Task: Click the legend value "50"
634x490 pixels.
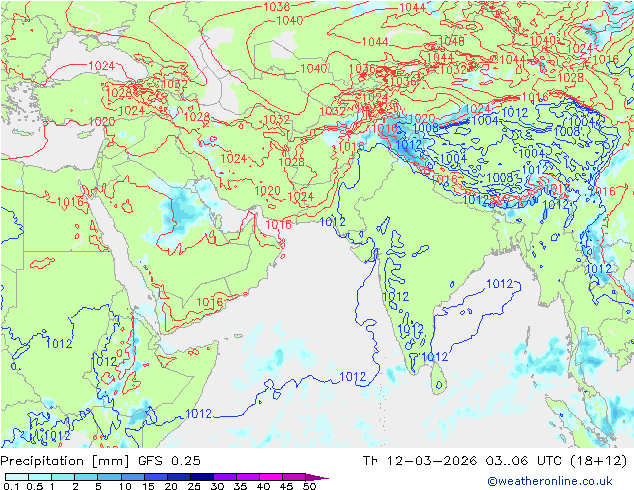Action: pyautogui.click(x=309, y=486)
